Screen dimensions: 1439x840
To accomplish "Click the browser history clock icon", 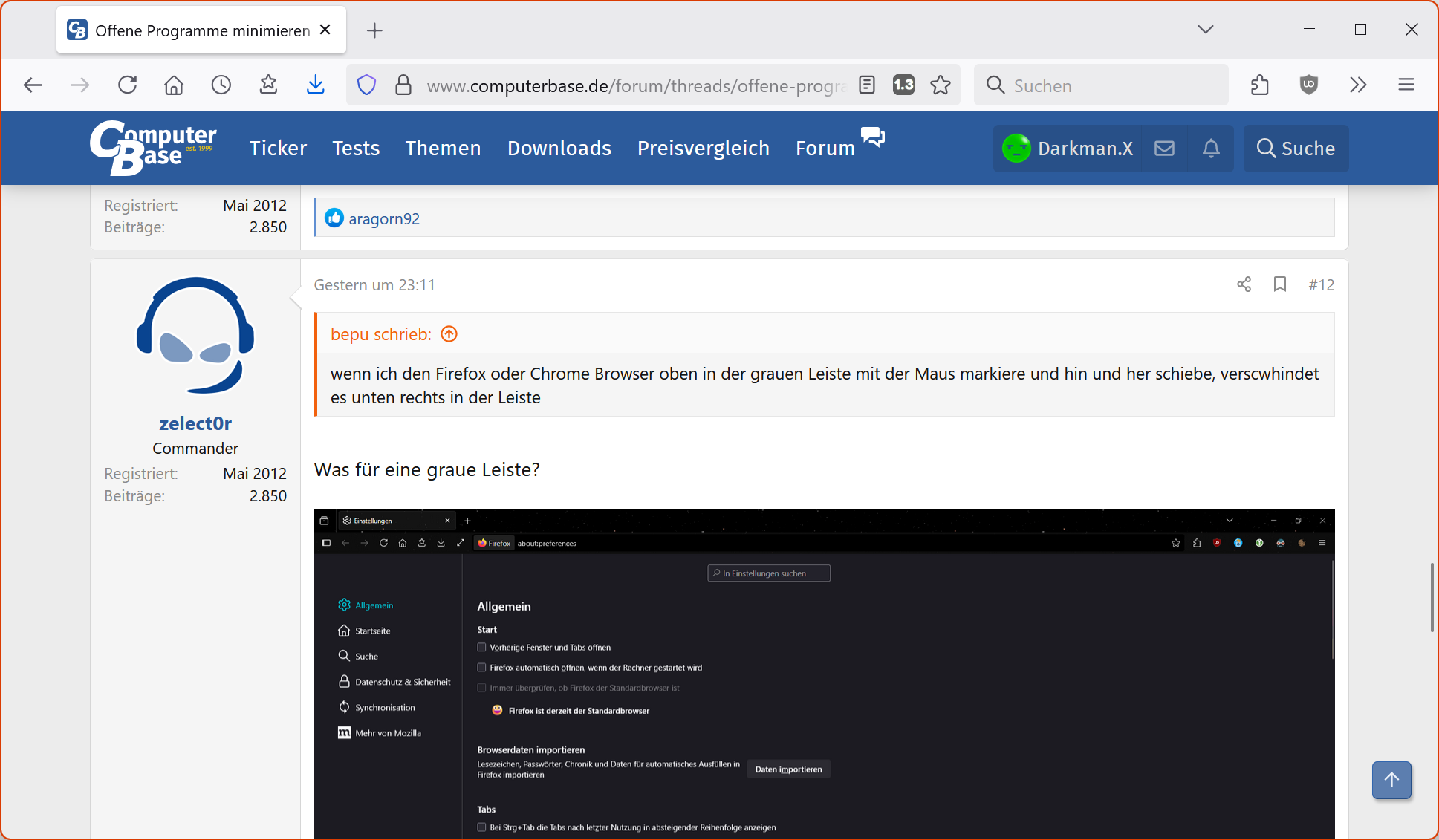I will pos(221,85).
